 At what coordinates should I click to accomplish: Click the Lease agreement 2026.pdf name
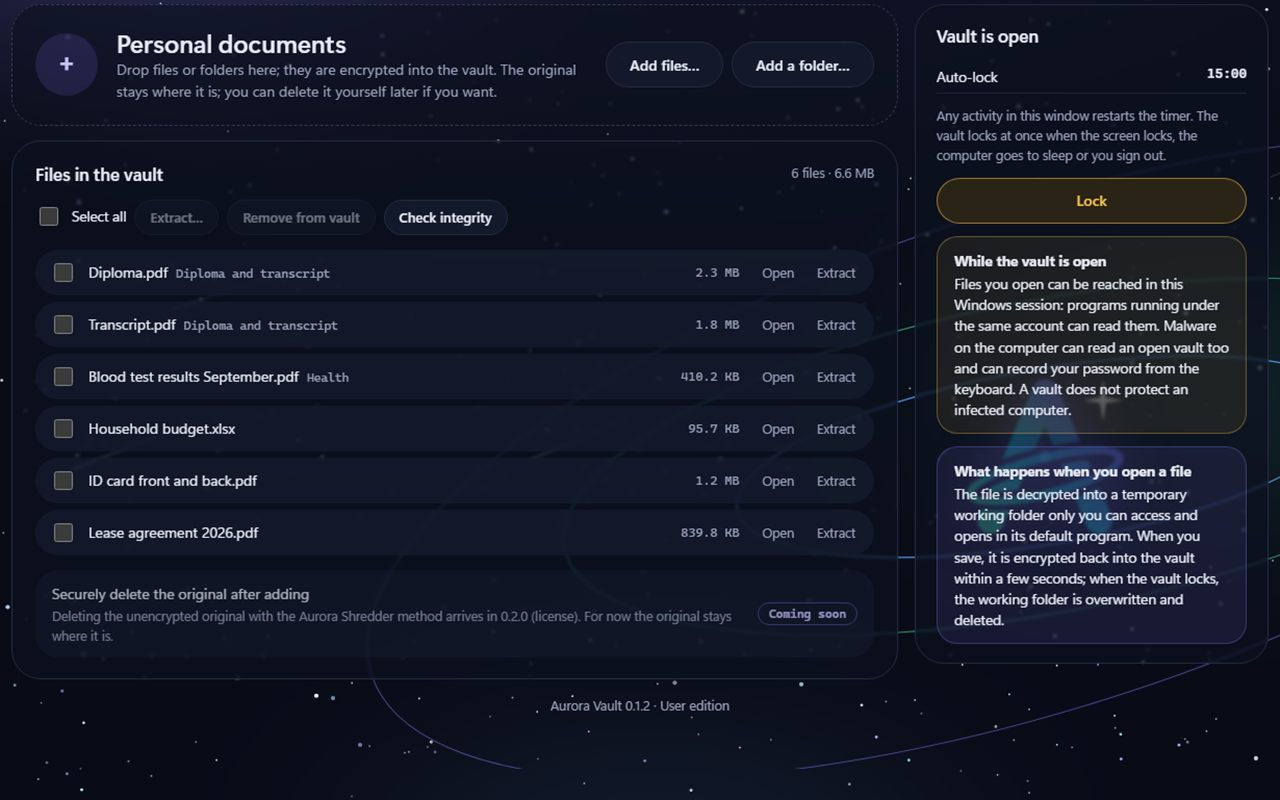click(173, 533)
